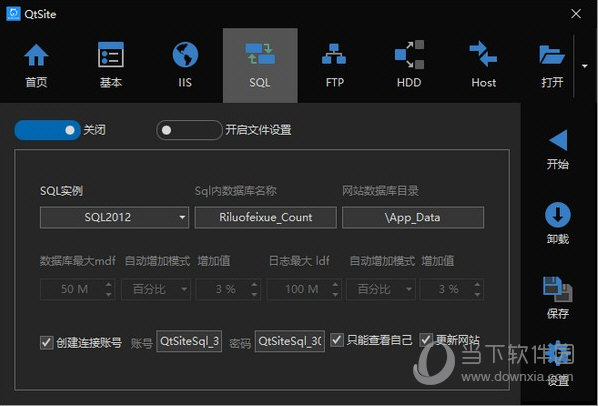Click the 打开 open folder icon
Image resolution: width=598 pixels, height=406 pixels.
(552, 55)
